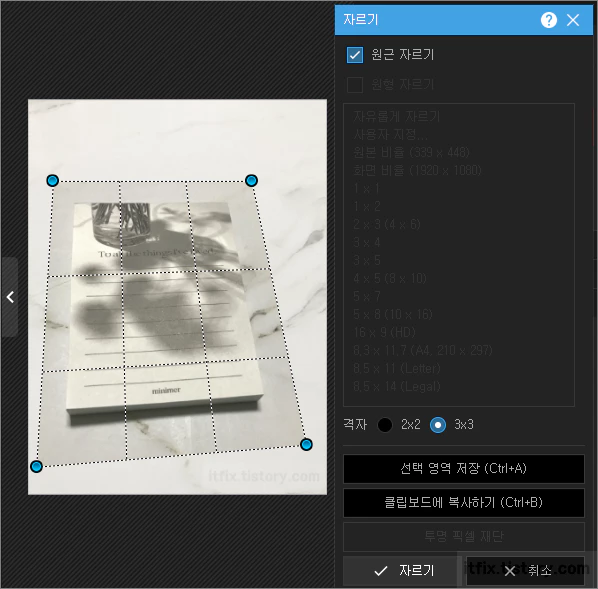Tick the 원형 자르기 checkbox

[355, 85]
